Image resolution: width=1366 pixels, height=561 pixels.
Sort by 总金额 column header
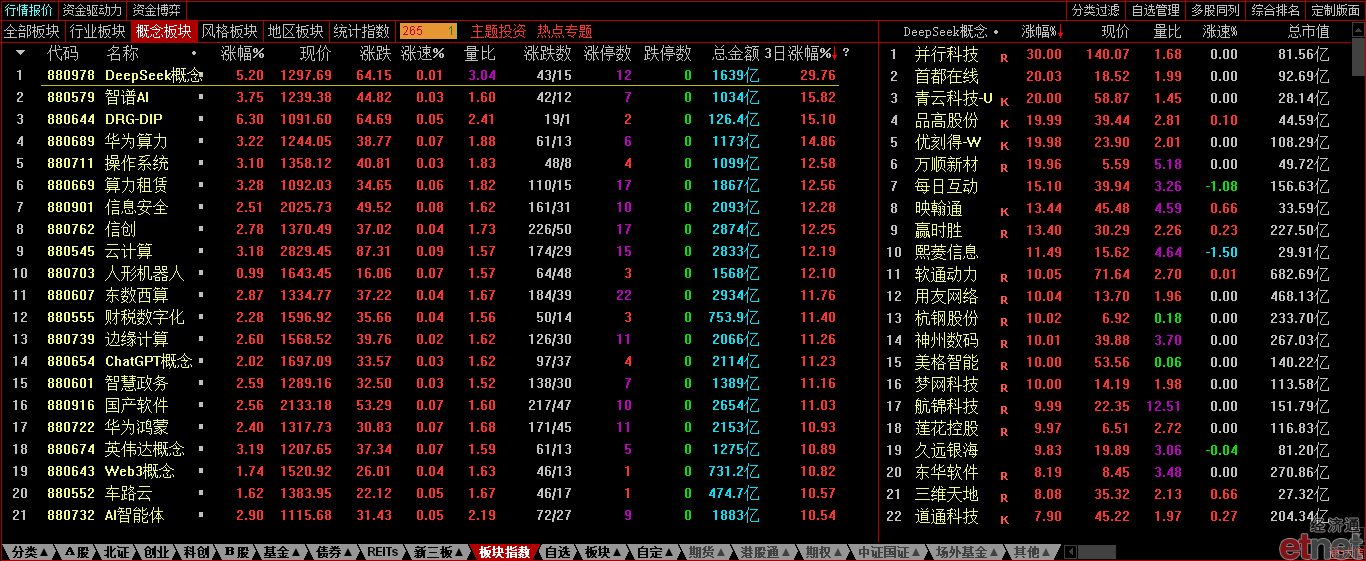point(736,52)
